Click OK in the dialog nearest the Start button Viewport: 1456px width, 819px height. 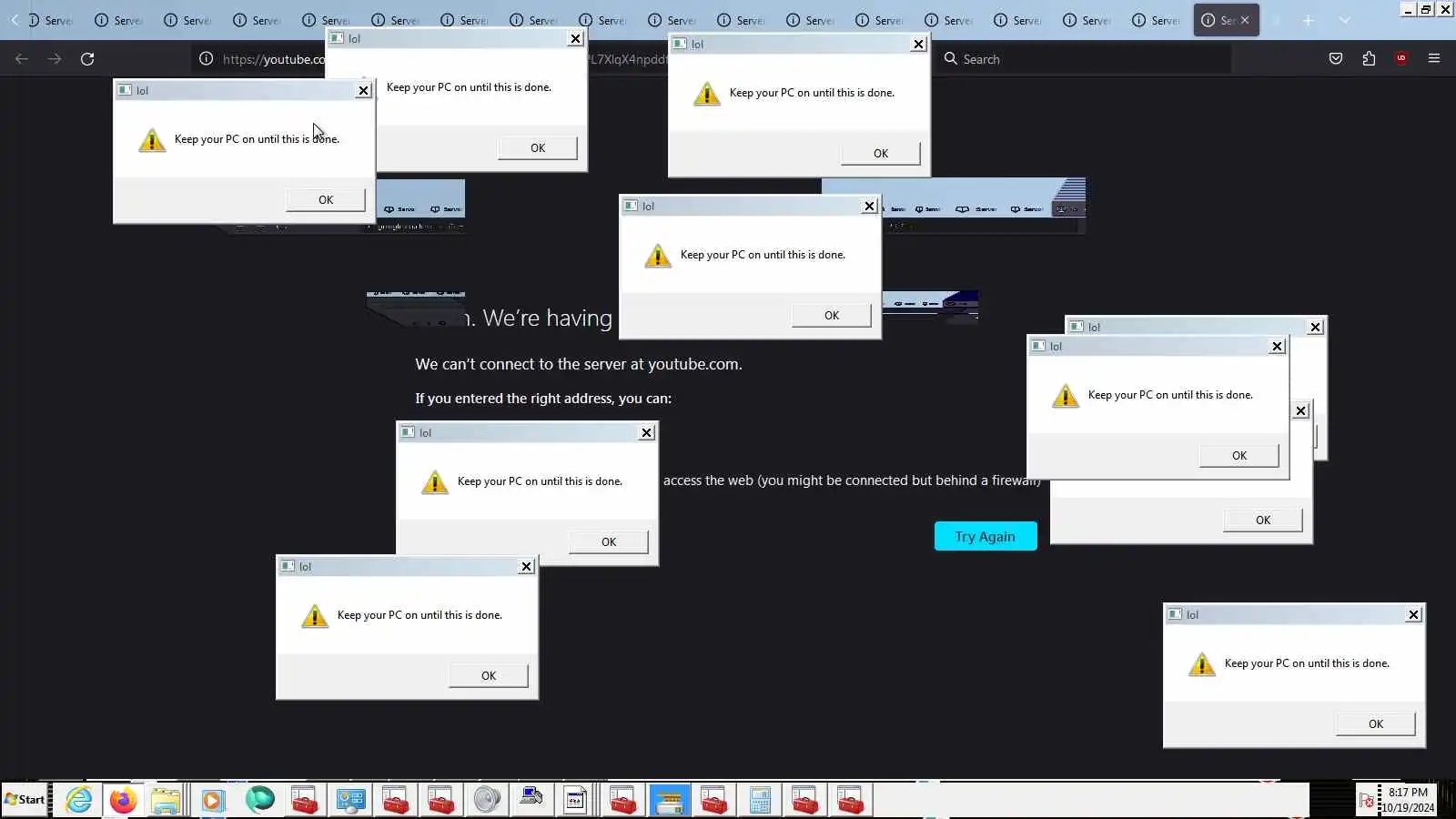489,676
